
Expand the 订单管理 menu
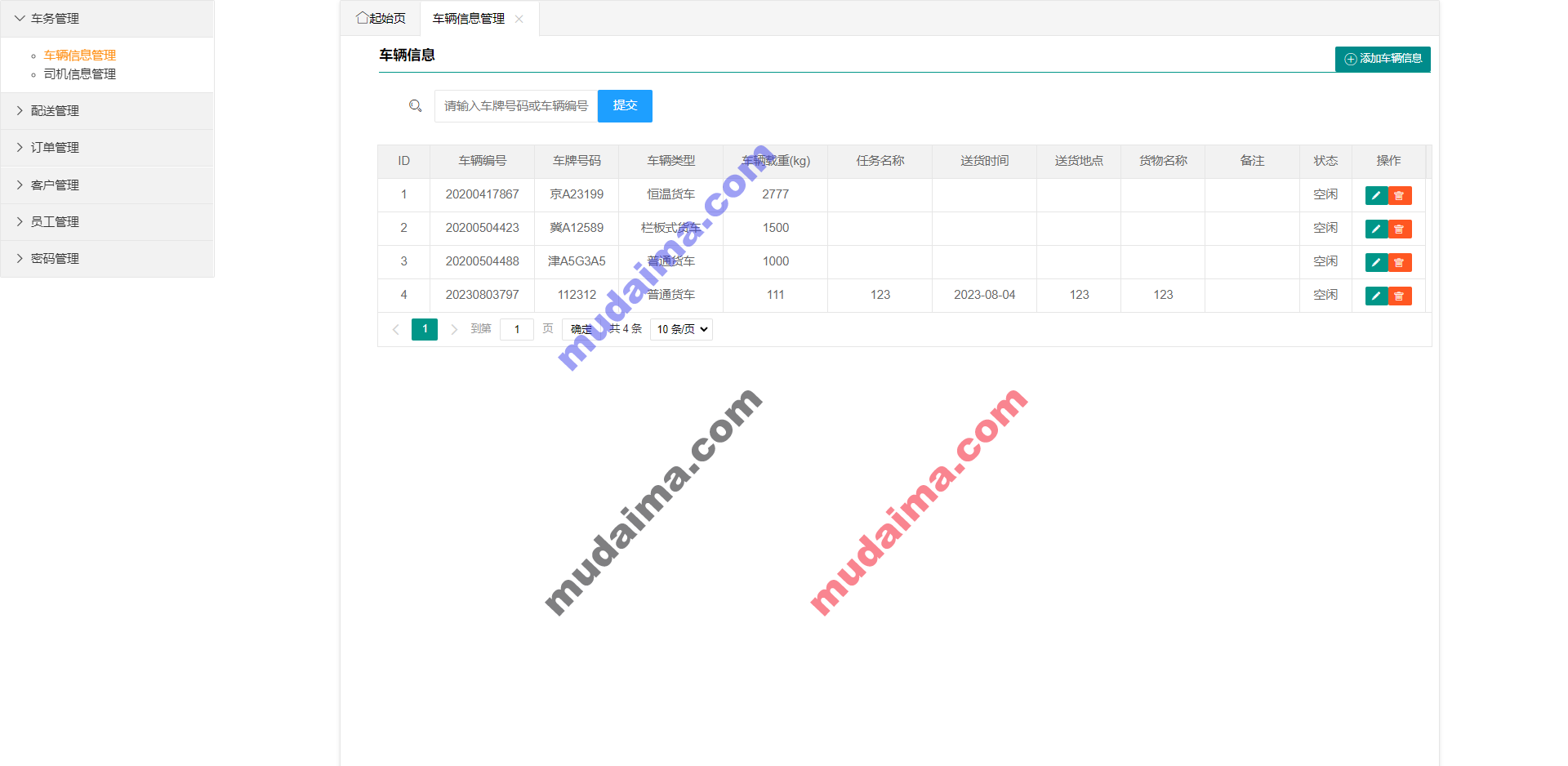tap(107, 148)
